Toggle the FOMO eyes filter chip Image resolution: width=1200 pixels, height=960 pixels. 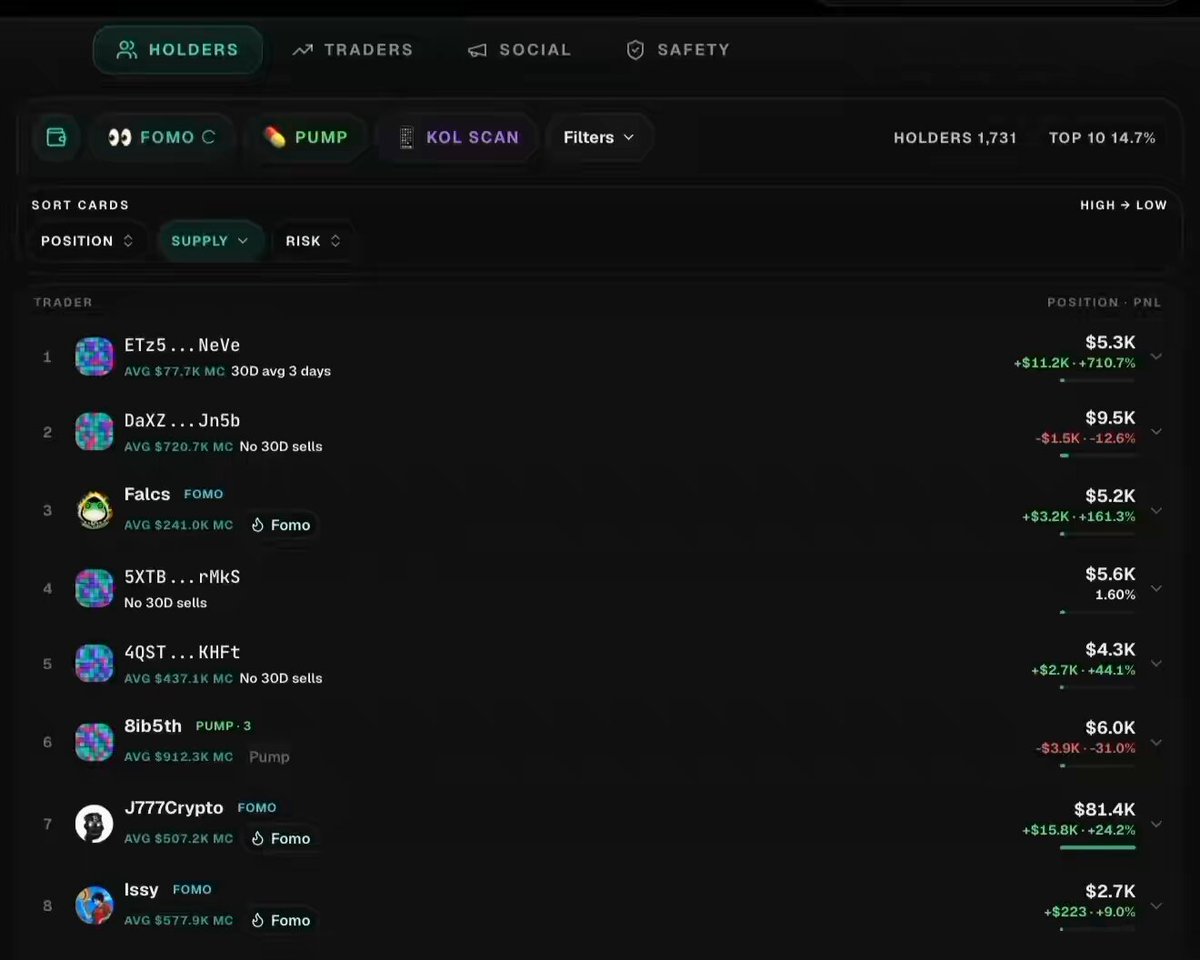tap(162, 137)
